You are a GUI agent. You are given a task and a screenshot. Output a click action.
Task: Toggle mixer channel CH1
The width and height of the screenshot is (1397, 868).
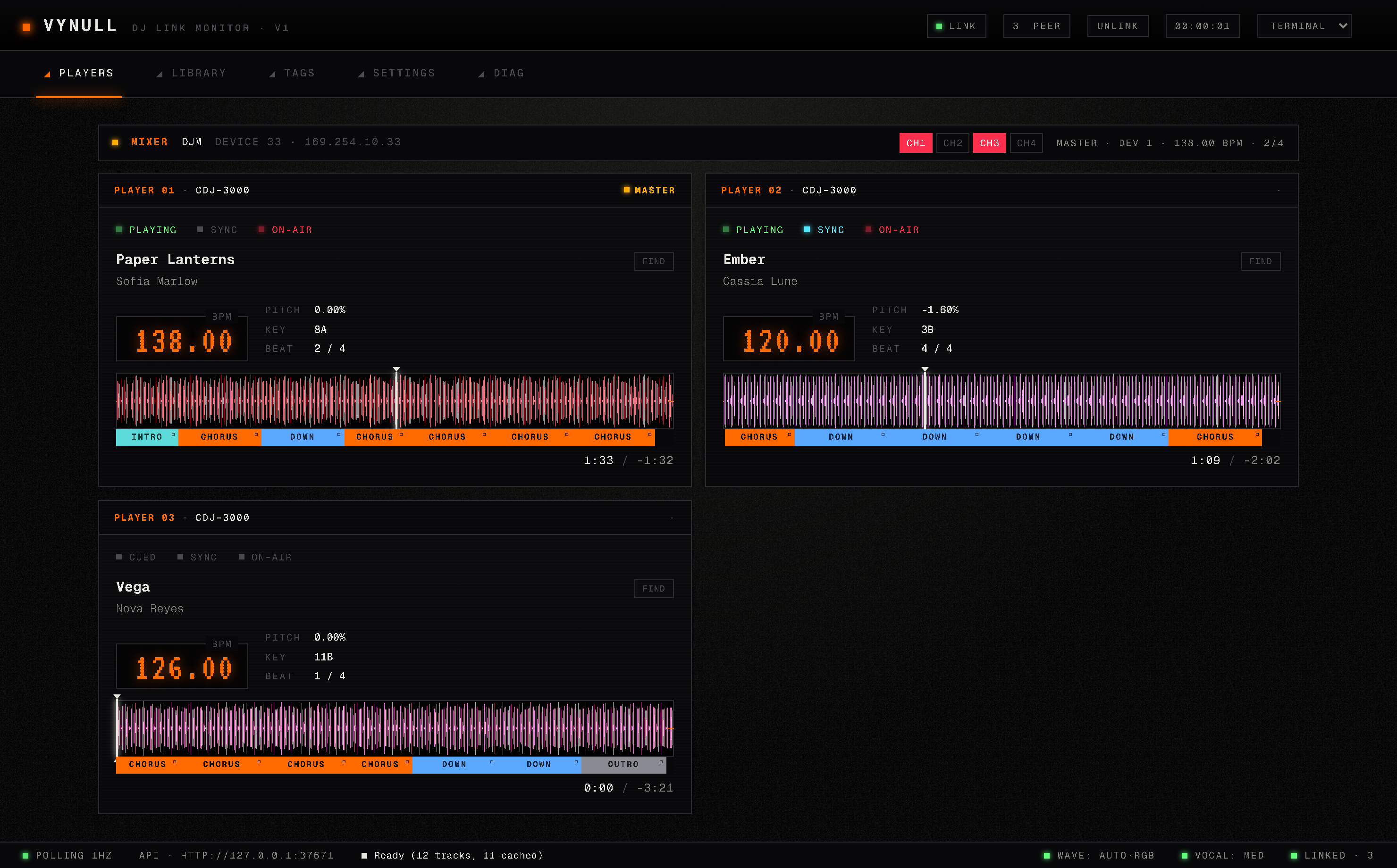coord(915,143)
